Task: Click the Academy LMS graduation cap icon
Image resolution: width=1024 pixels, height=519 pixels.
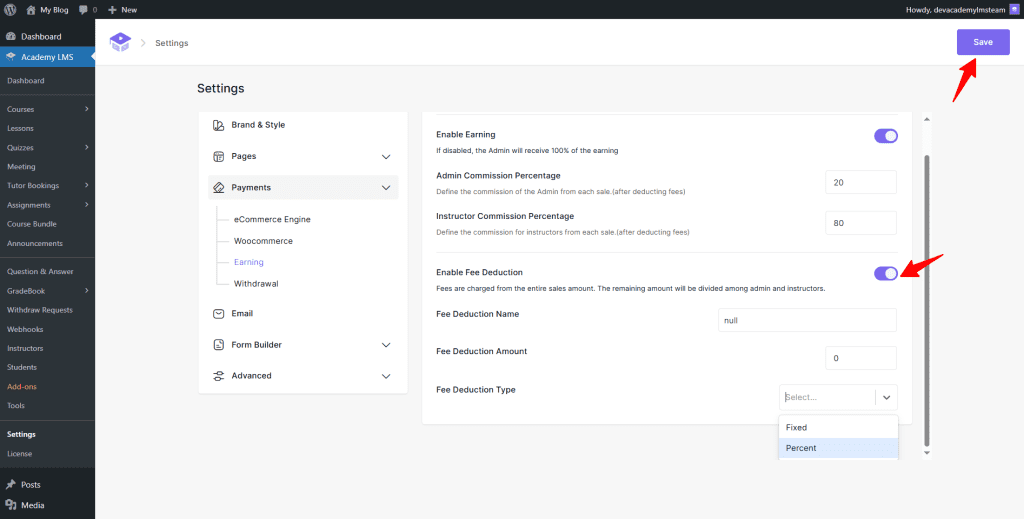Action: (x=10, y=57)
